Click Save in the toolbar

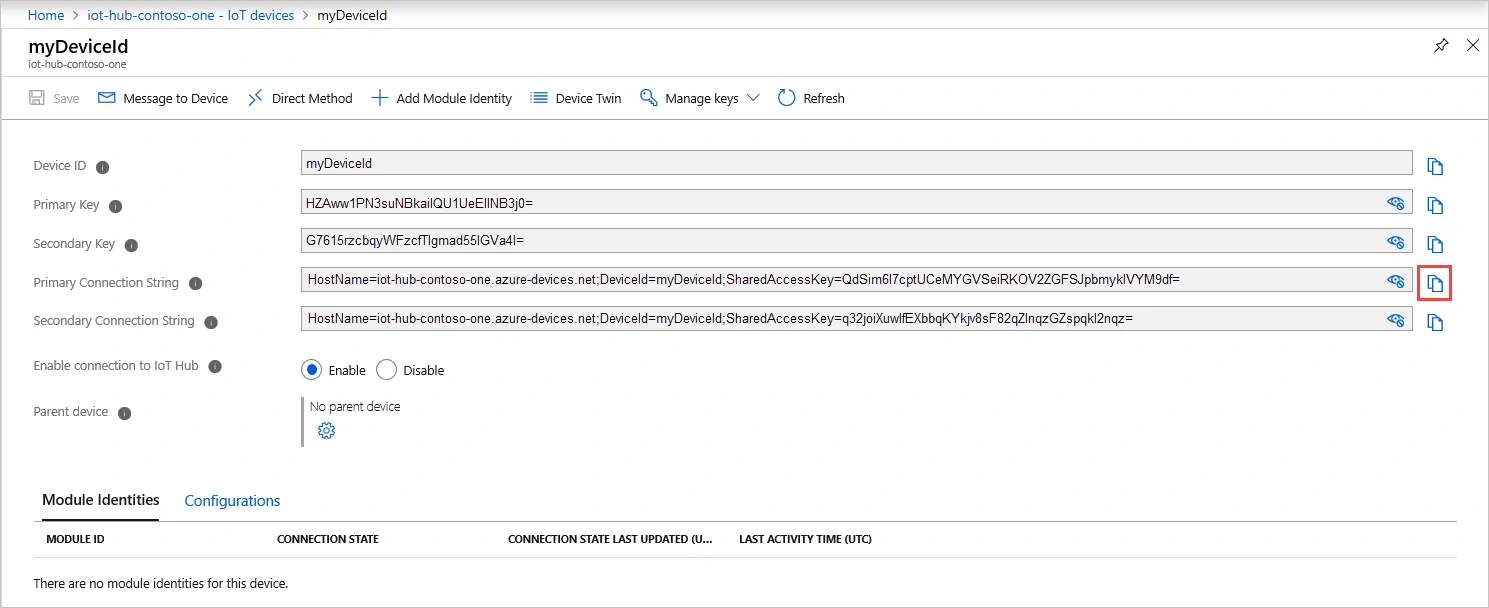click(x=54, y=98)
